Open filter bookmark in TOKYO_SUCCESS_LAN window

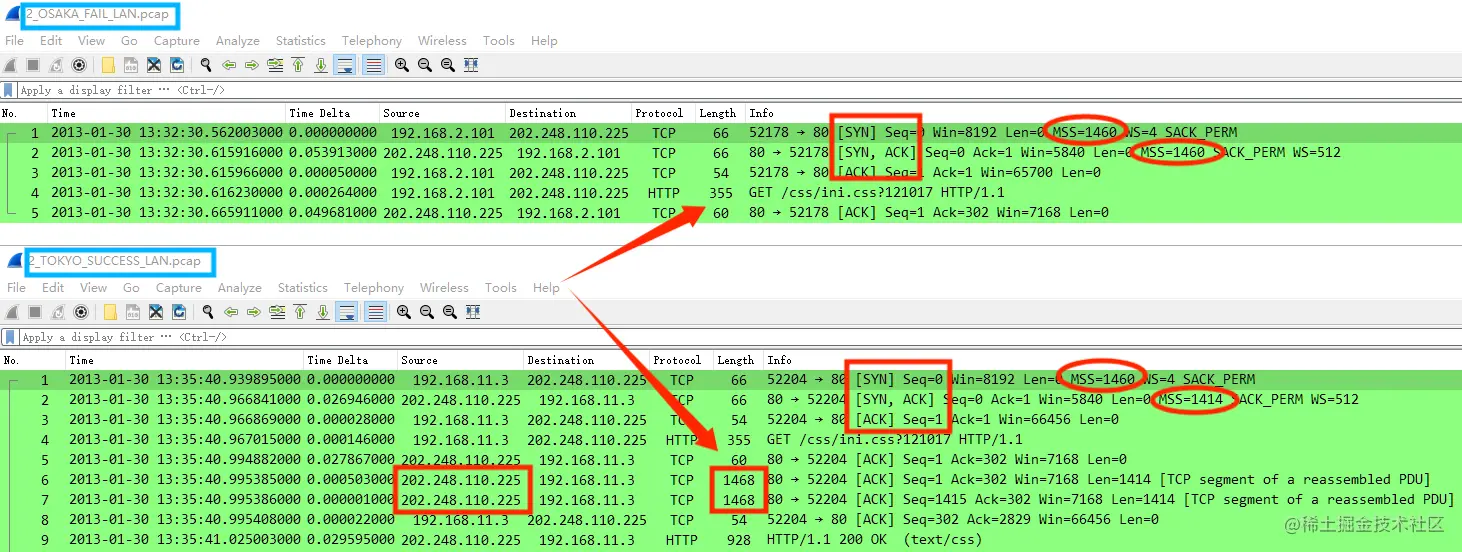pyautogui.click(x=8, y=337)
